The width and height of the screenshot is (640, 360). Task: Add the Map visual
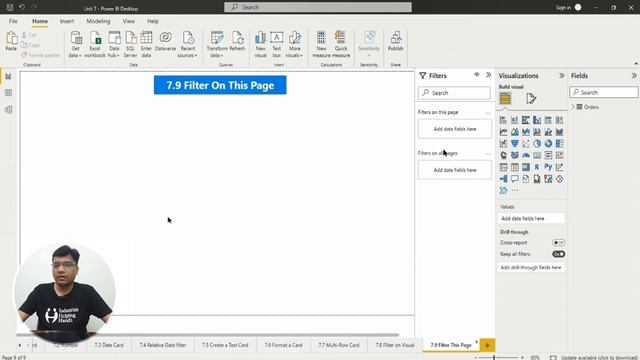[x=503, y=156]
